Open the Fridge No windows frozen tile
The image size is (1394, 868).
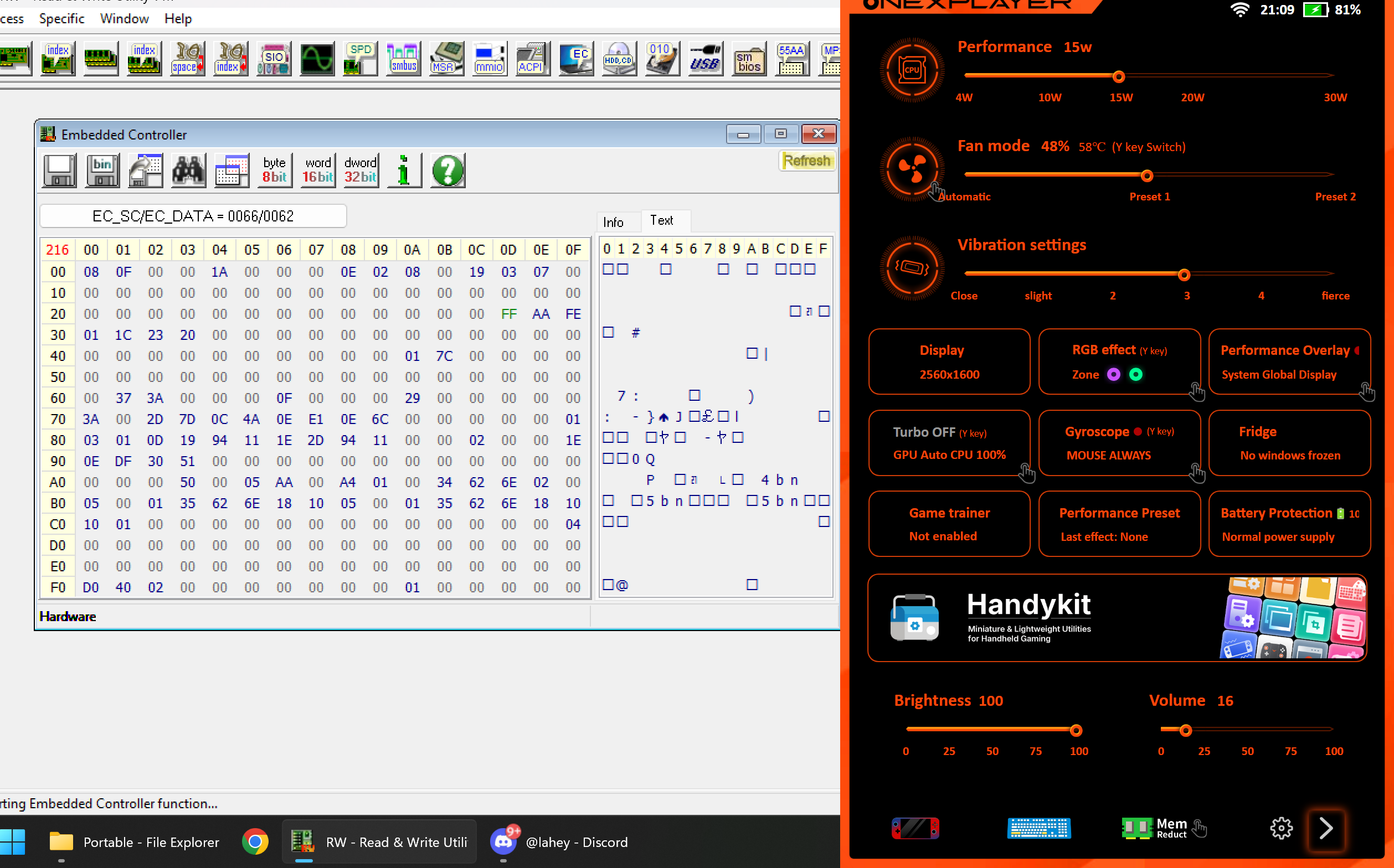click(x=1289, y=443)
